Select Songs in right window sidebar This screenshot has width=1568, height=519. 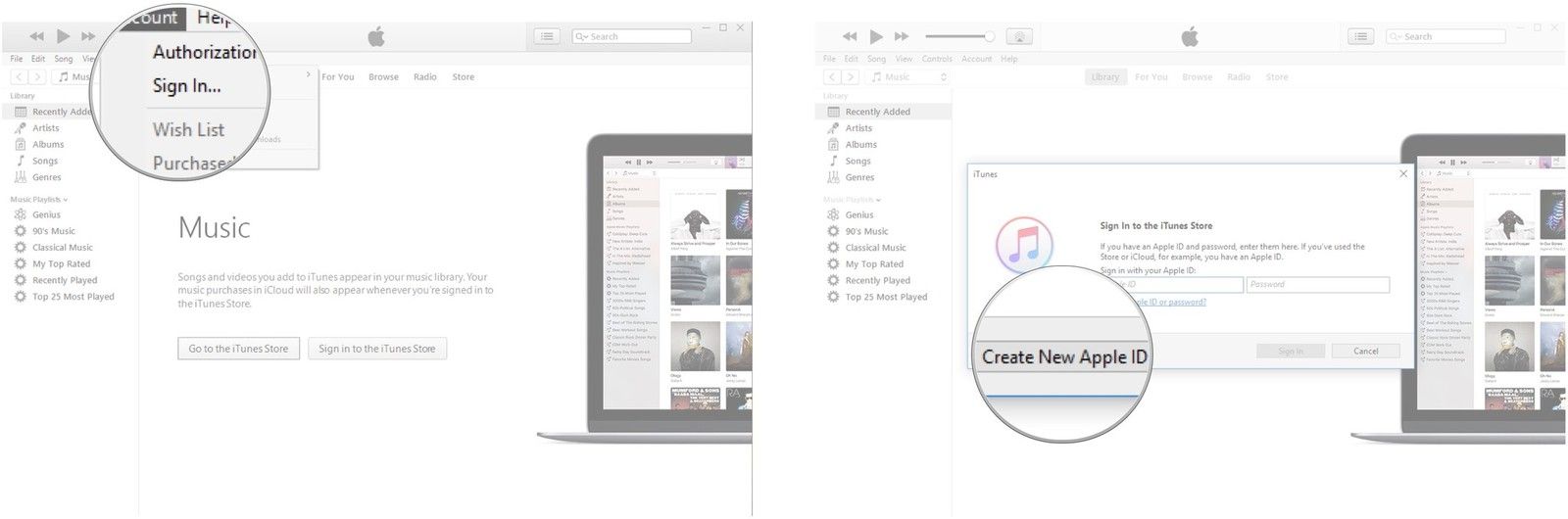point(858,162)
